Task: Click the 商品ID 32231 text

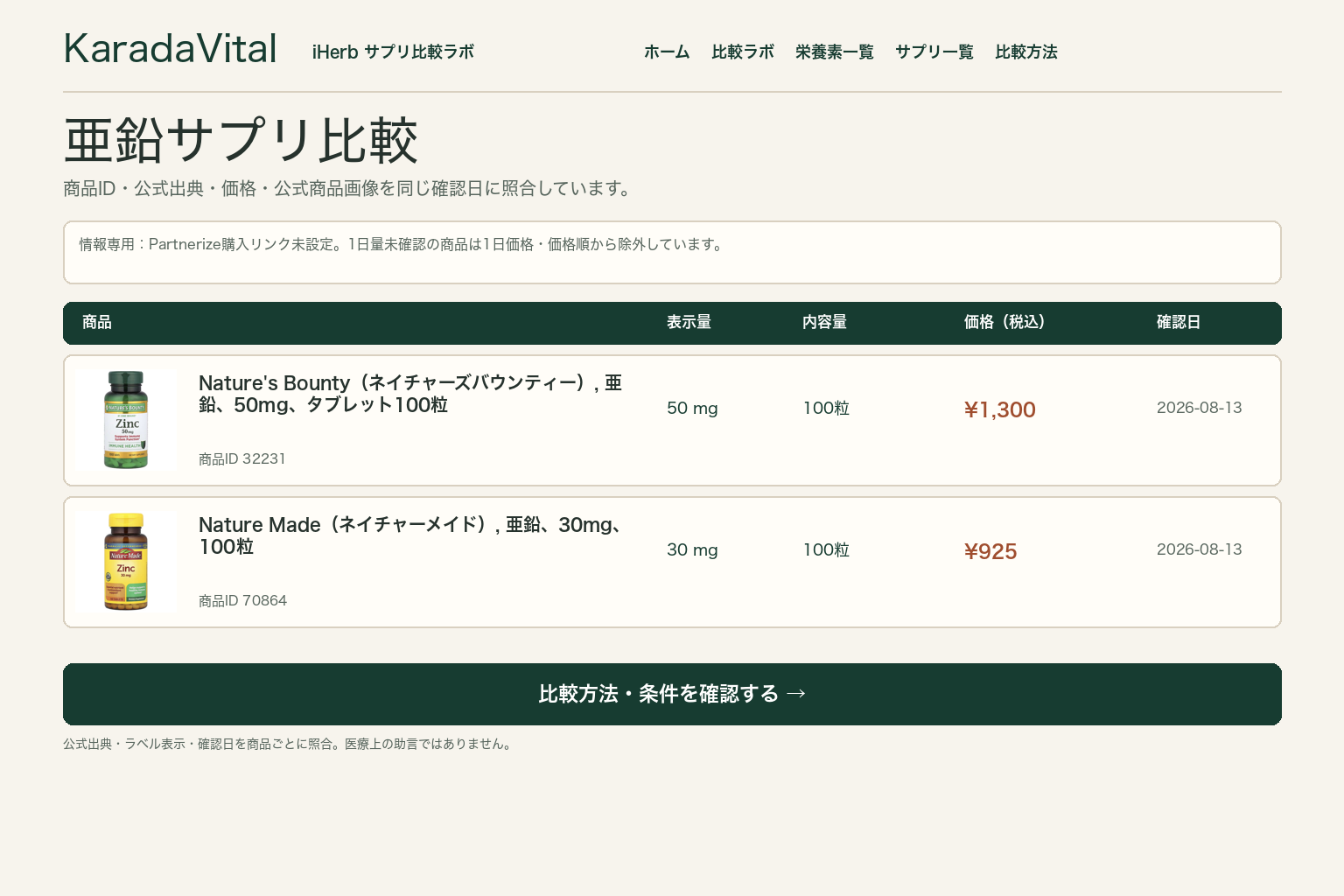Action: tap(242, 458)
